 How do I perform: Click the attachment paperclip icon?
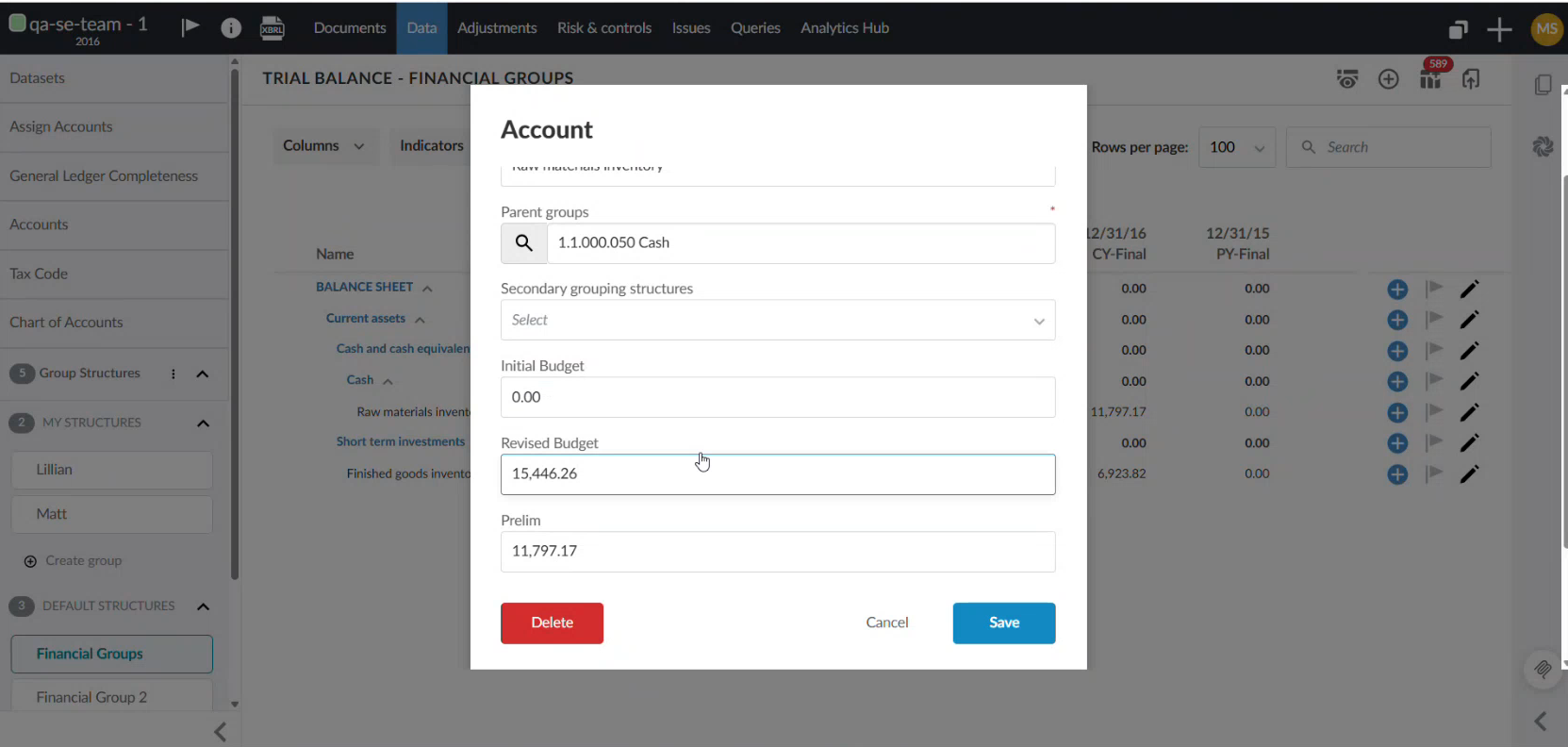(x=1543, y=670)
